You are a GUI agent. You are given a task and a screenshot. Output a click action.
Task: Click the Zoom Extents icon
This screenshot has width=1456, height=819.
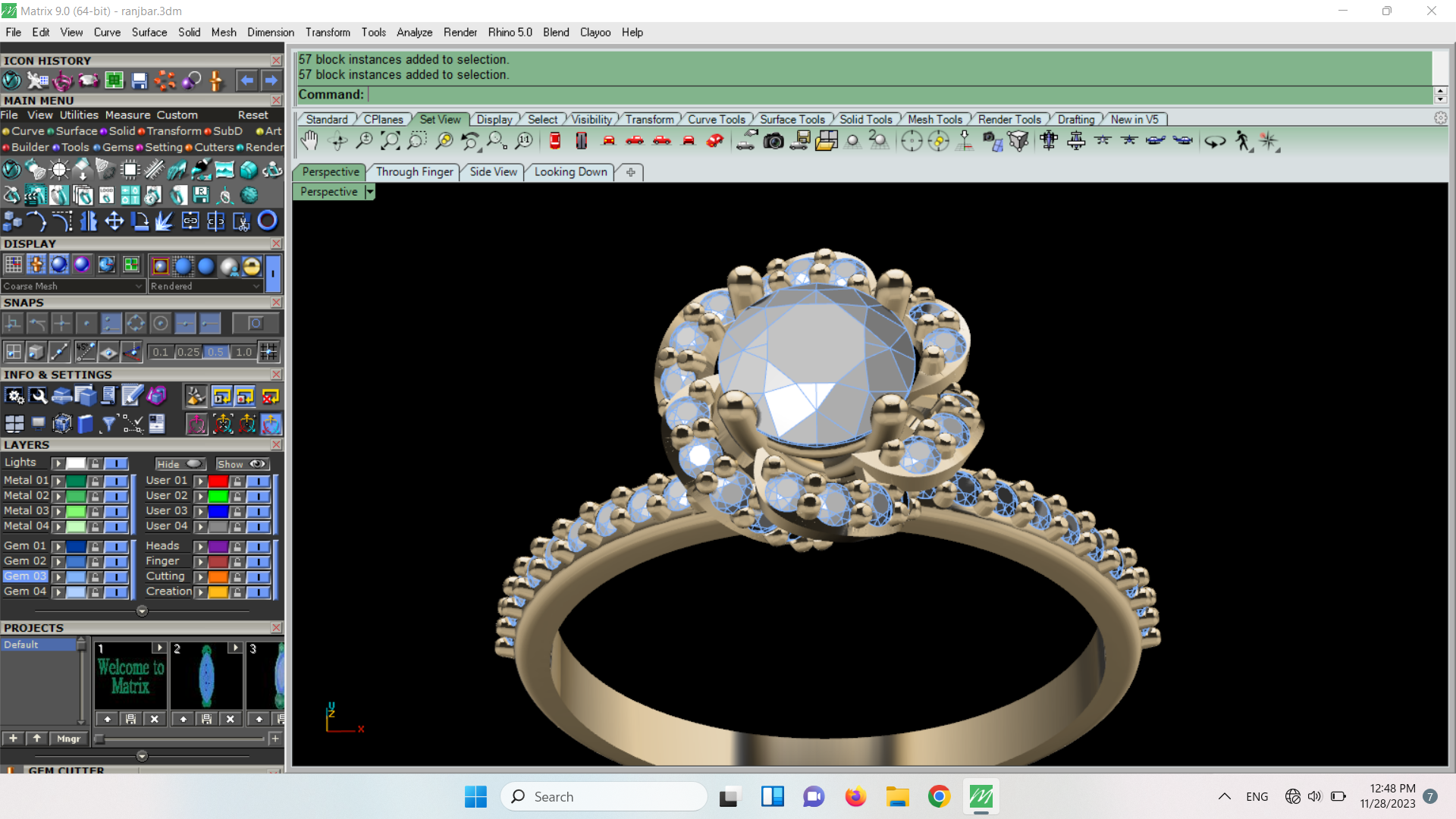(x=391, y=141)
